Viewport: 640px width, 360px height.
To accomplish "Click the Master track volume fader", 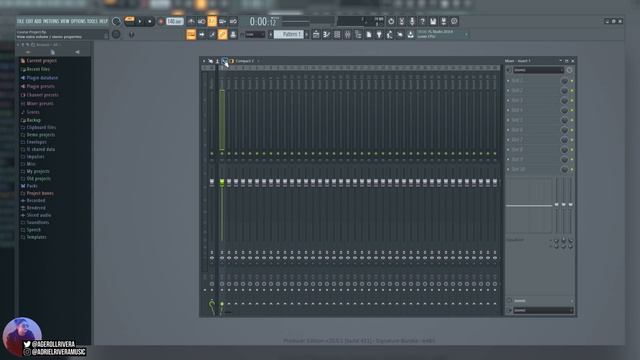I will 212,182.
